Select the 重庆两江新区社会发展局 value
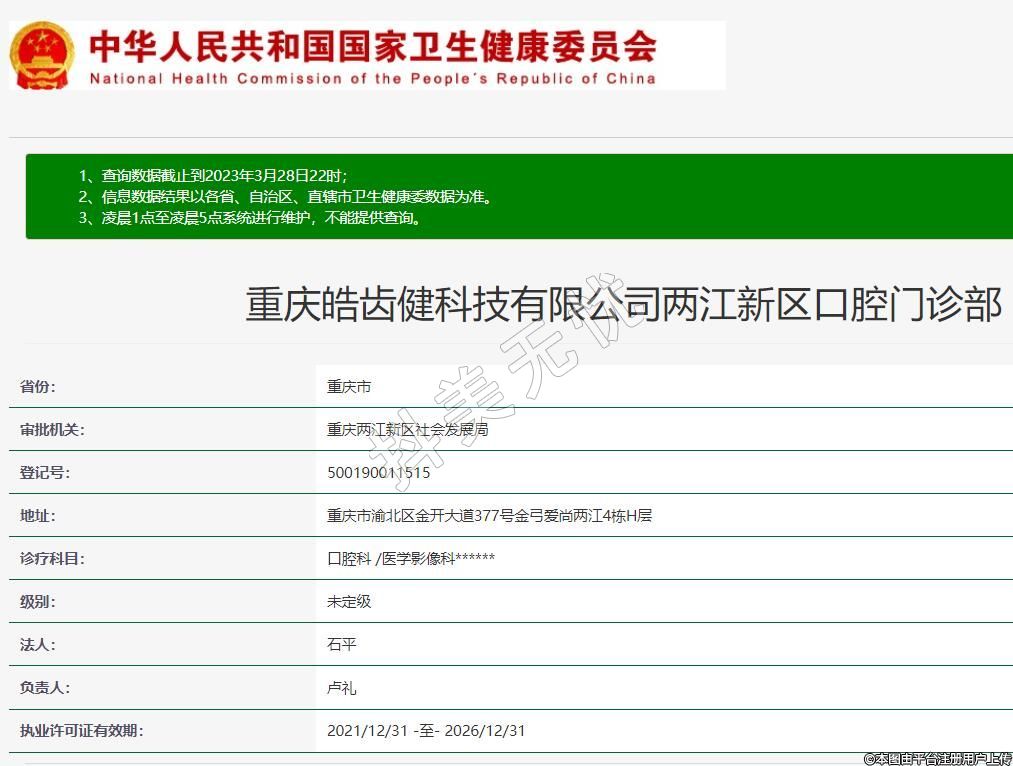 [x=407, y=430]
